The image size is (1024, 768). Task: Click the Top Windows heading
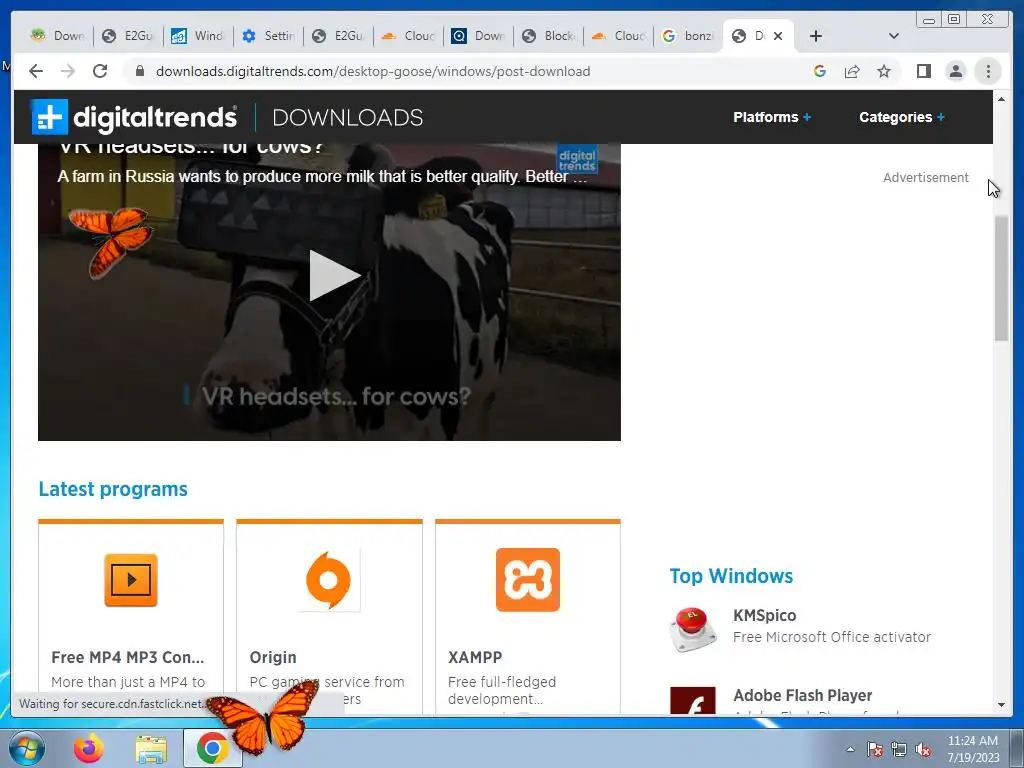pyautogui.click(x=731, y=576)
